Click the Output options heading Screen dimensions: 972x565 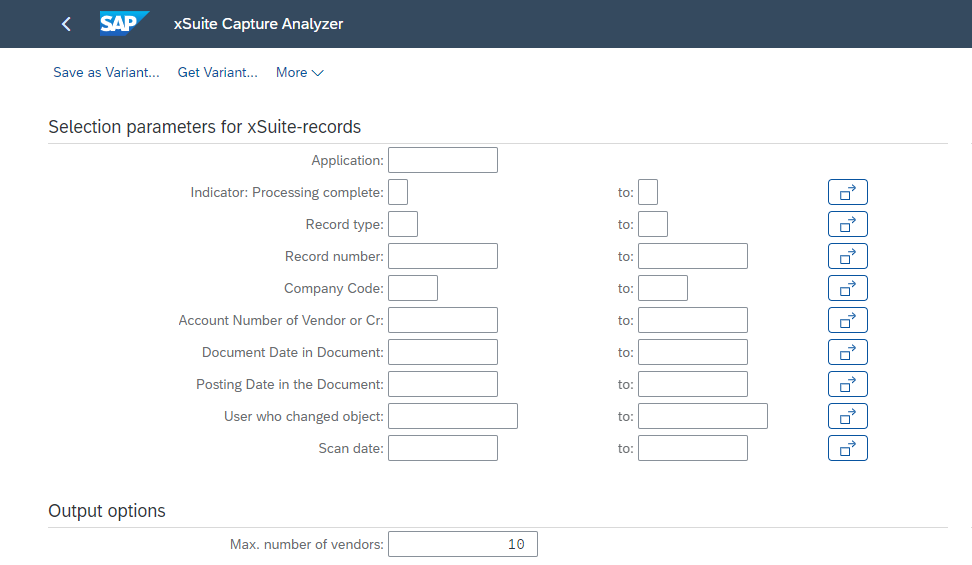point(107,510)
